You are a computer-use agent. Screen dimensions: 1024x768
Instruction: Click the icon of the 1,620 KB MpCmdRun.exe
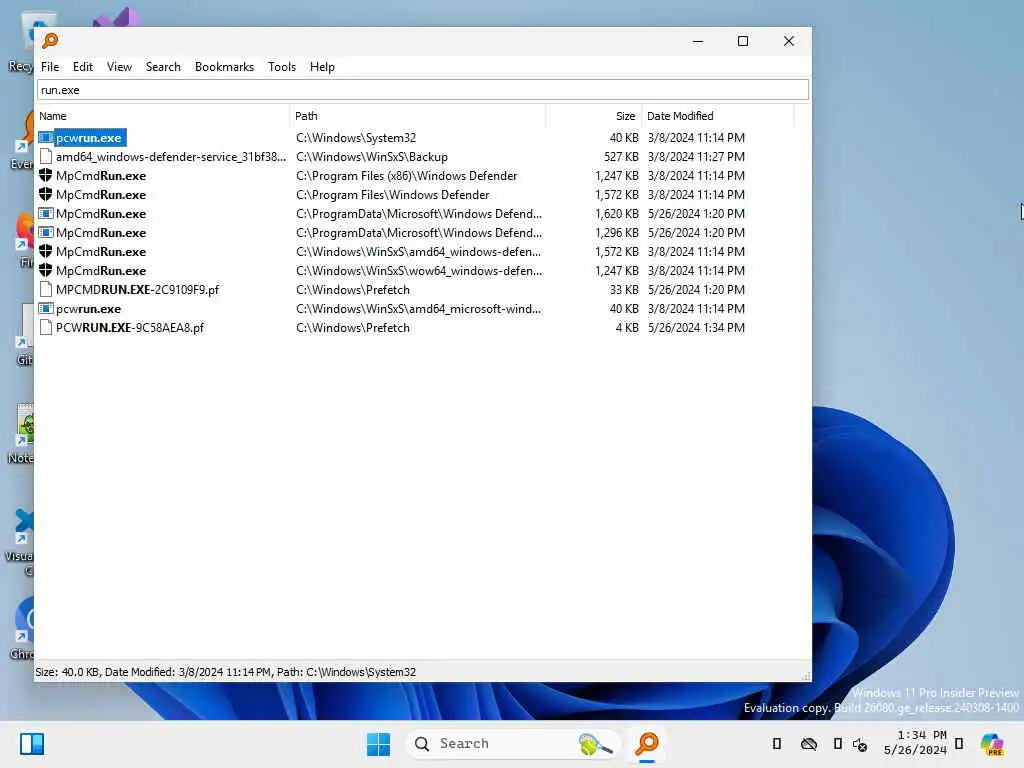(46, 214)
